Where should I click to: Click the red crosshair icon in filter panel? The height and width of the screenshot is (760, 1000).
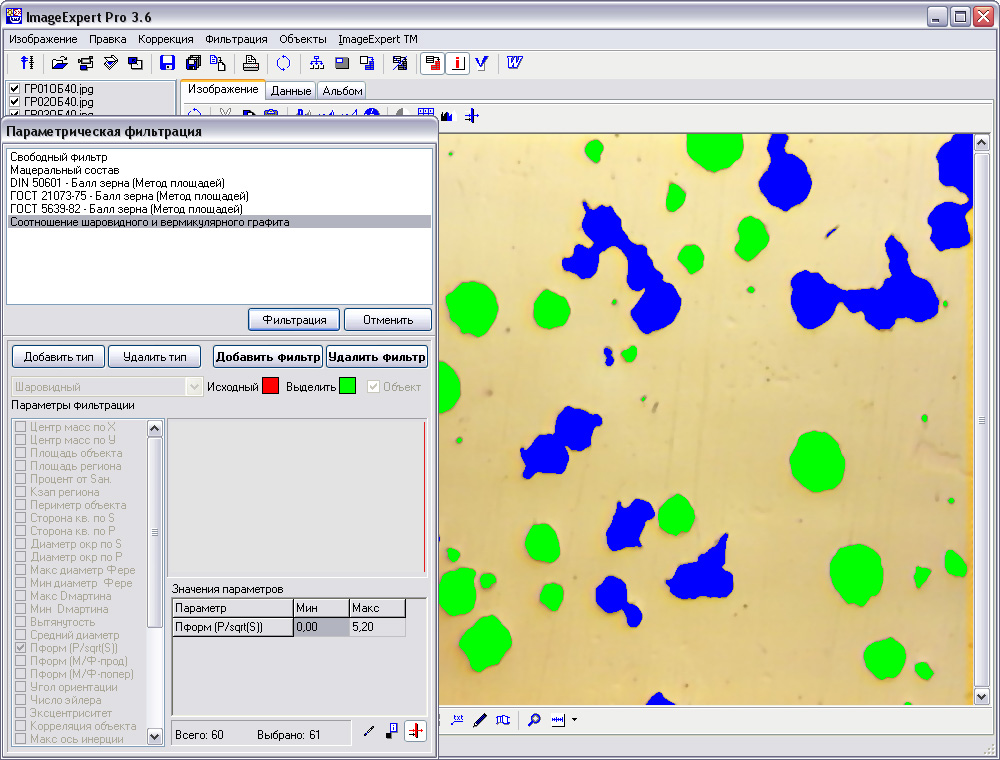tap(415, 731)
